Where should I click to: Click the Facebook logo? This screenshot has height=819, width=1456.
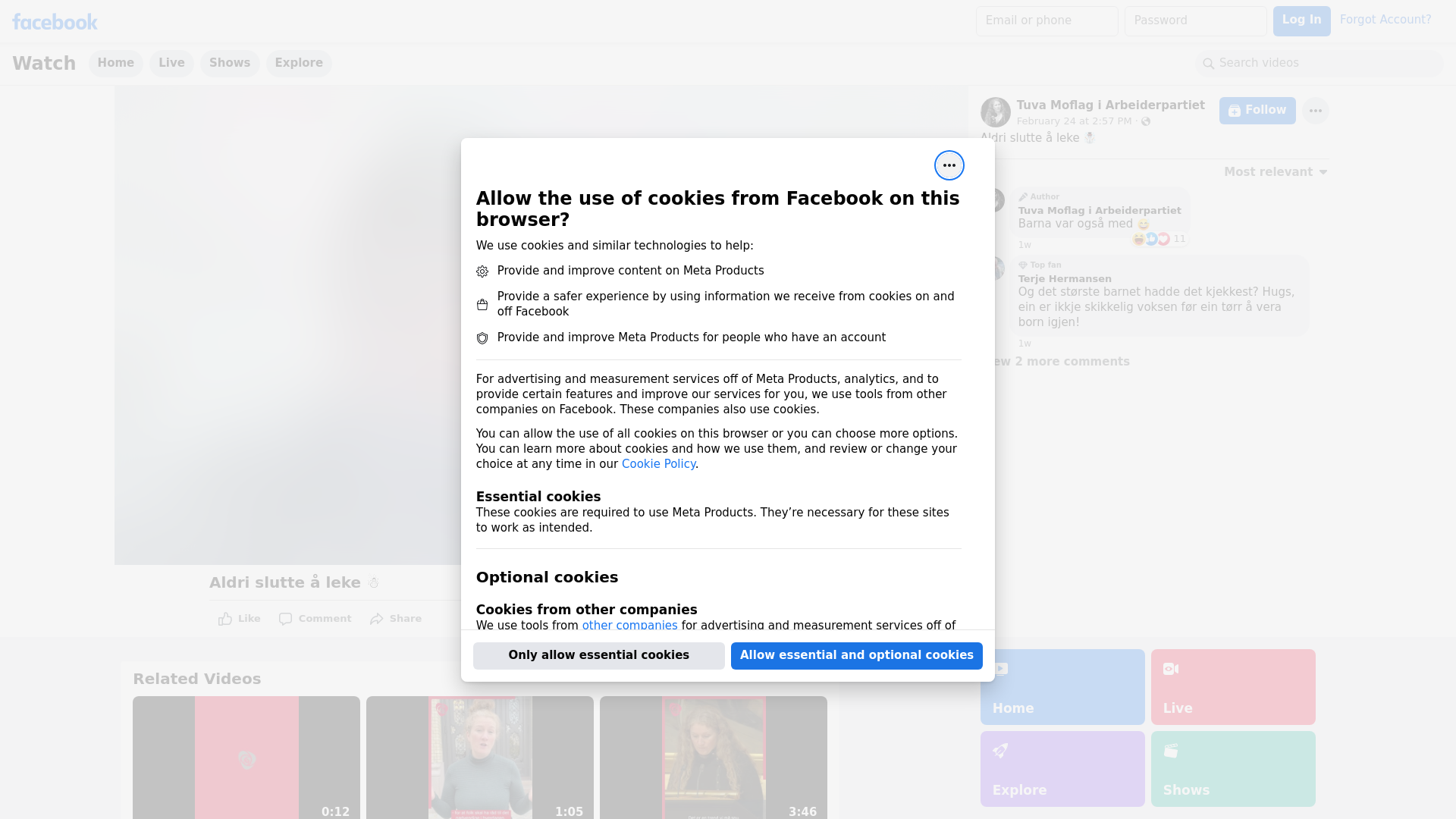click(55, 22)
